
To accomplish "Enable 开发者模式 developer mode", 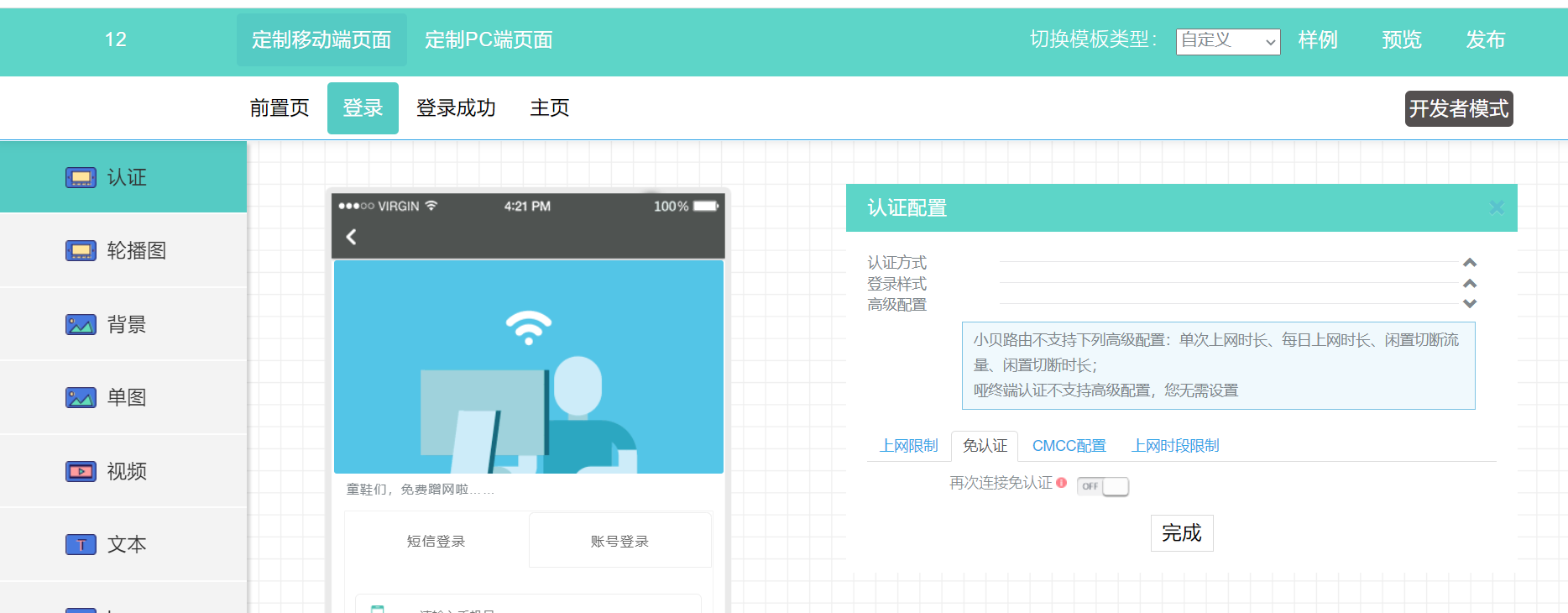I will pyautogui.click(x=1459, y=108).
